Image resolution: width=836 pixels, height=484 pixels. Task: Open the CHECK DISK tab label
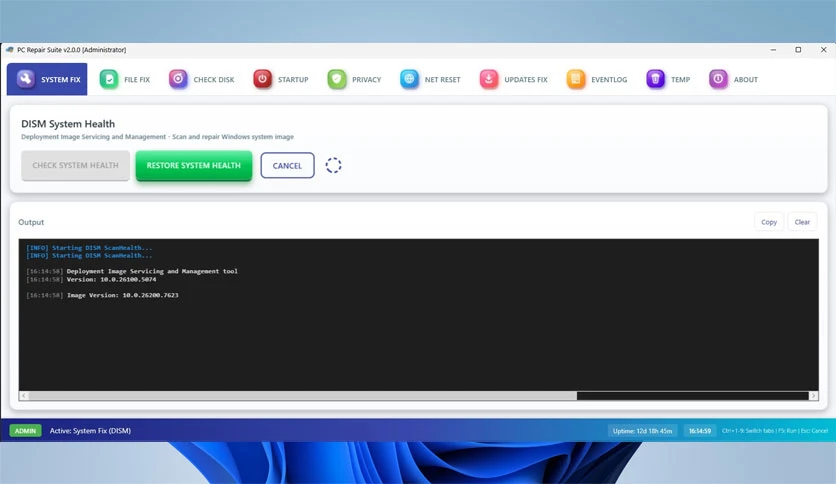(x=214, y=79)
